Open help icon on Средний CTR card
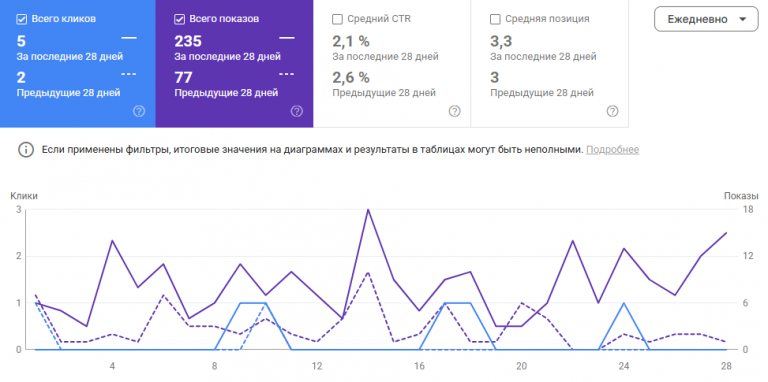Screen dimensions: 768x382 pyautogui.click(x=455, y=111)
